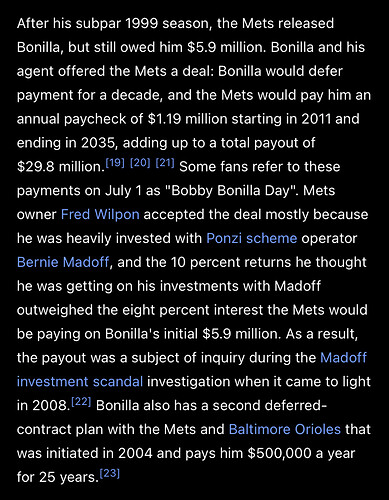Click the '$500,000' yearly amount text
This screenshot has width=389, height=500.
[x=279, y=453]
